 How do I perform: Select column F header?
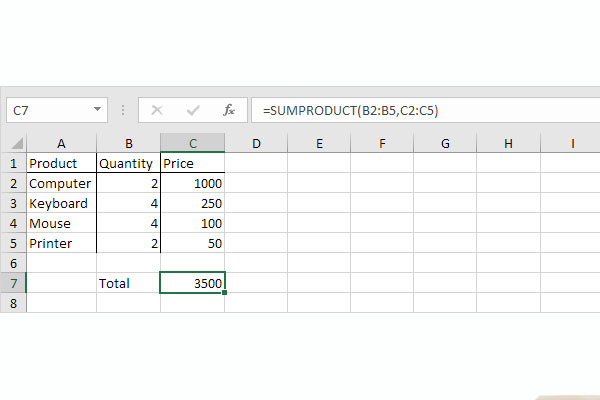tap(383, 144)
